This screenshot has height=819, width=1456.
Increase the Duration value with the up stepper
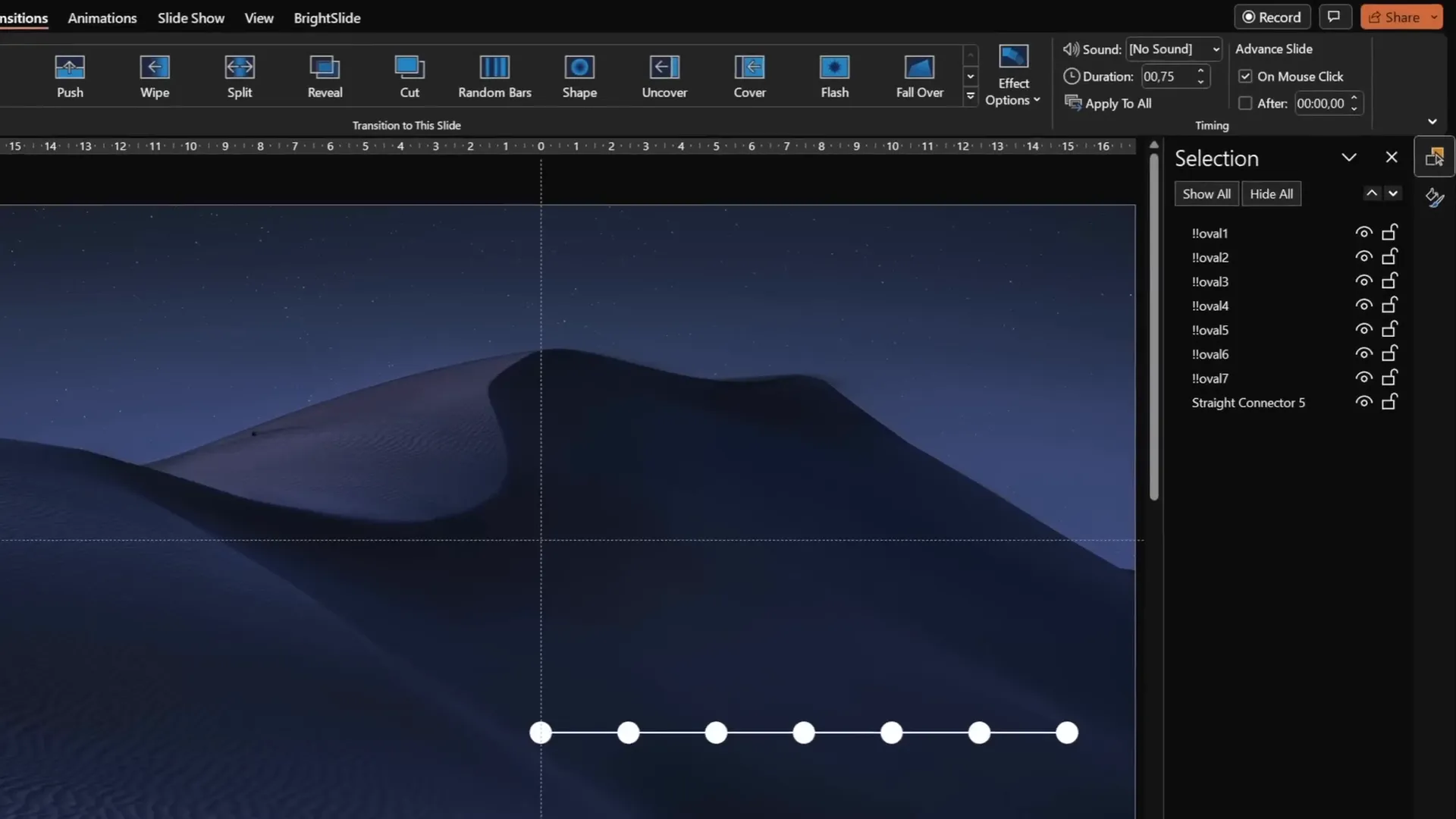pos(1201,71)
